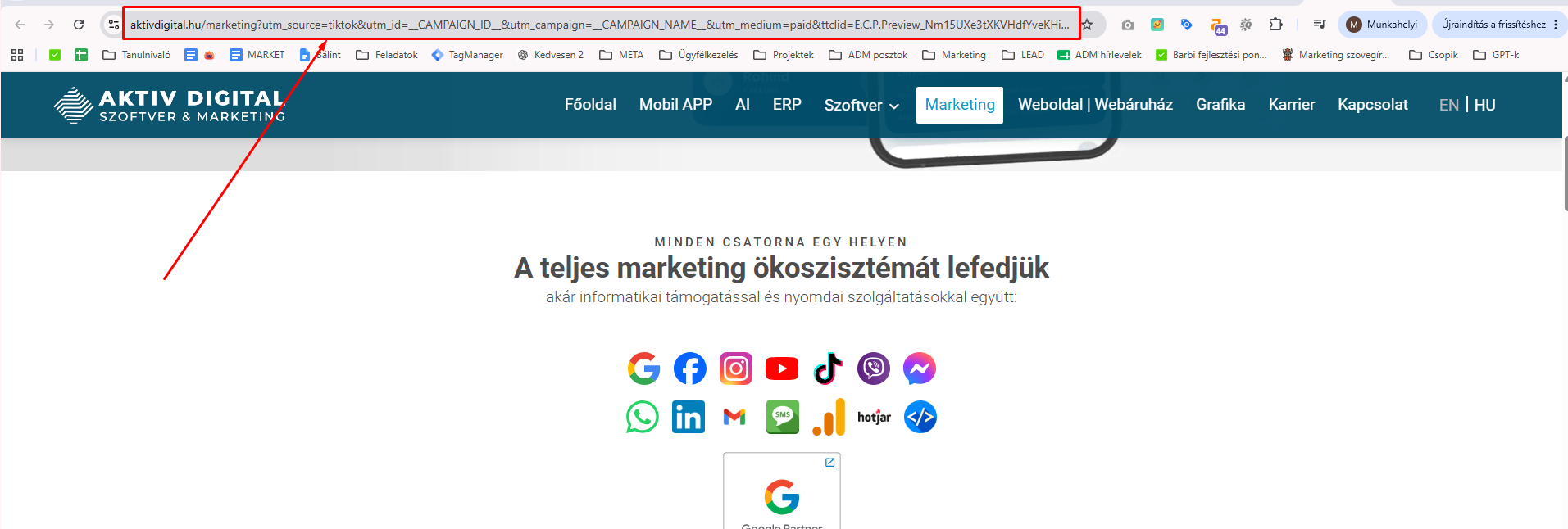Open the apps grid in bookmarks bar
Screen dimensions: 1568x529
point(17,55)
